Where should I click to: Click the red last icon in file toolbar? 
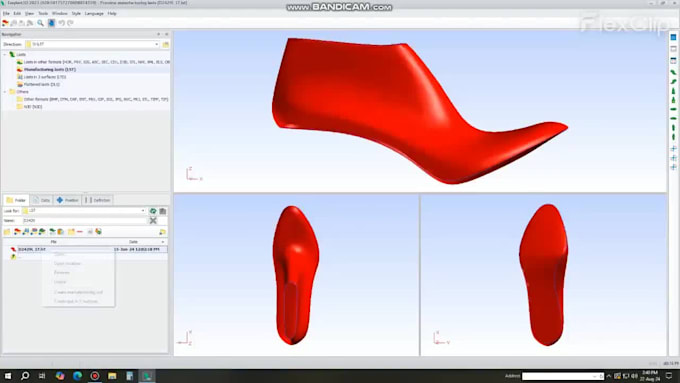[17, 232]
